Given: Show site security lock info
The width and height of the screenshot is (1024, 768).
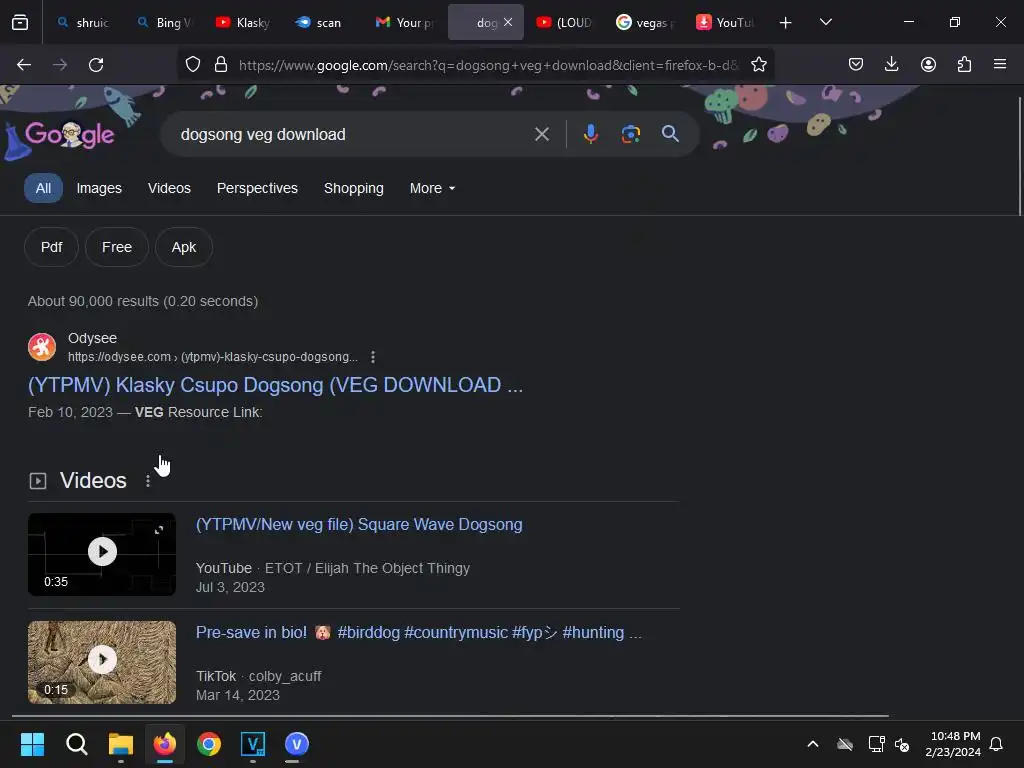Looking at the screenshot, I should click(221, 65).
